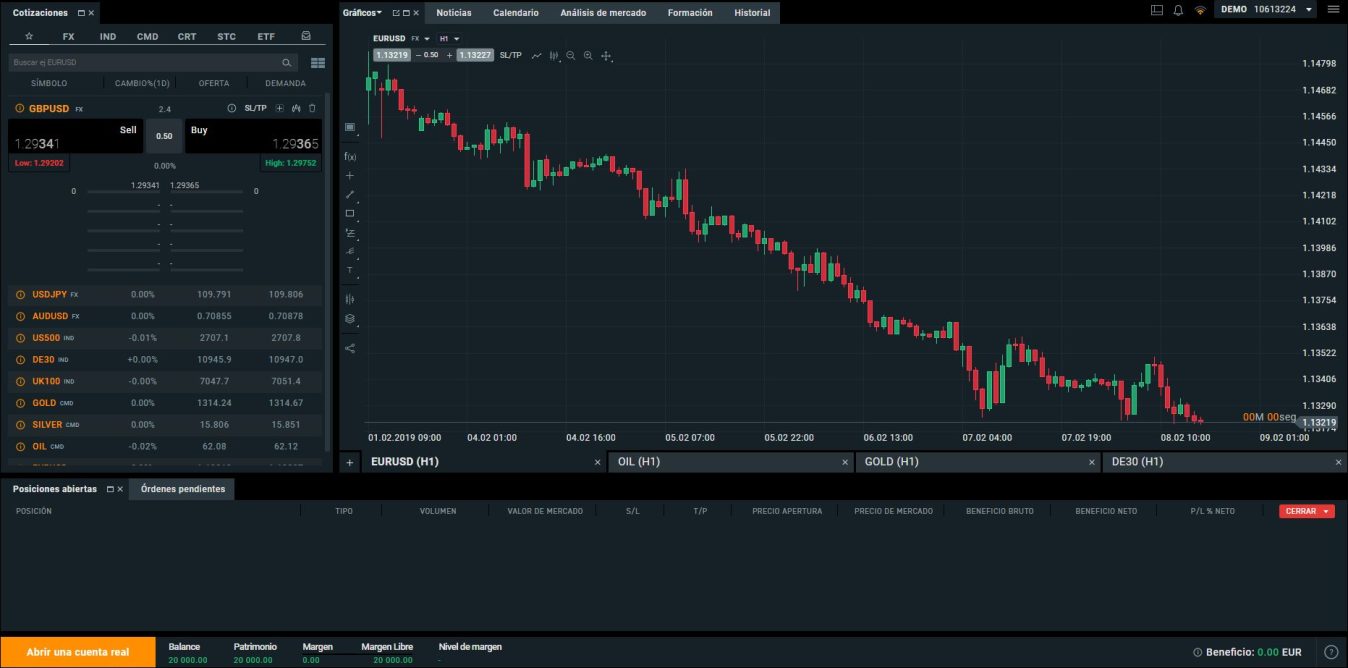Open the DEMO account dropdown
Screen dimensions: 1348x668
(1309, 10)
